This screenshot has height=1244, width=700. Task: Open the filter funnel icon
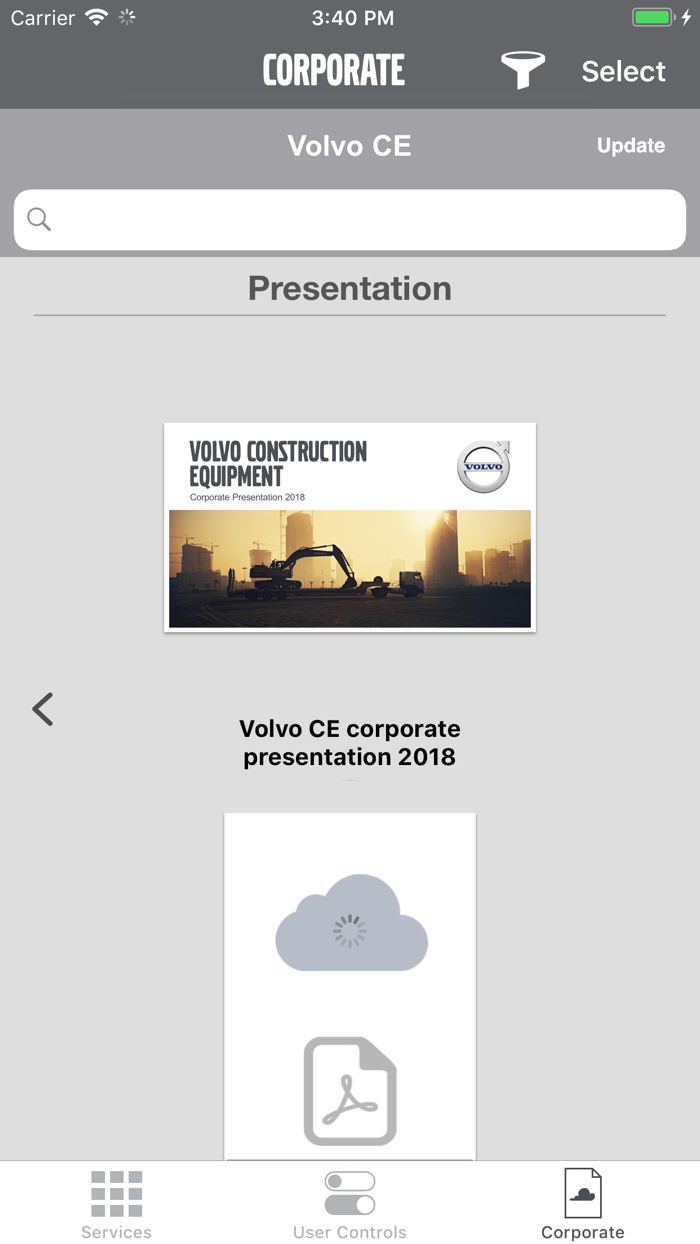click(522, 70)
